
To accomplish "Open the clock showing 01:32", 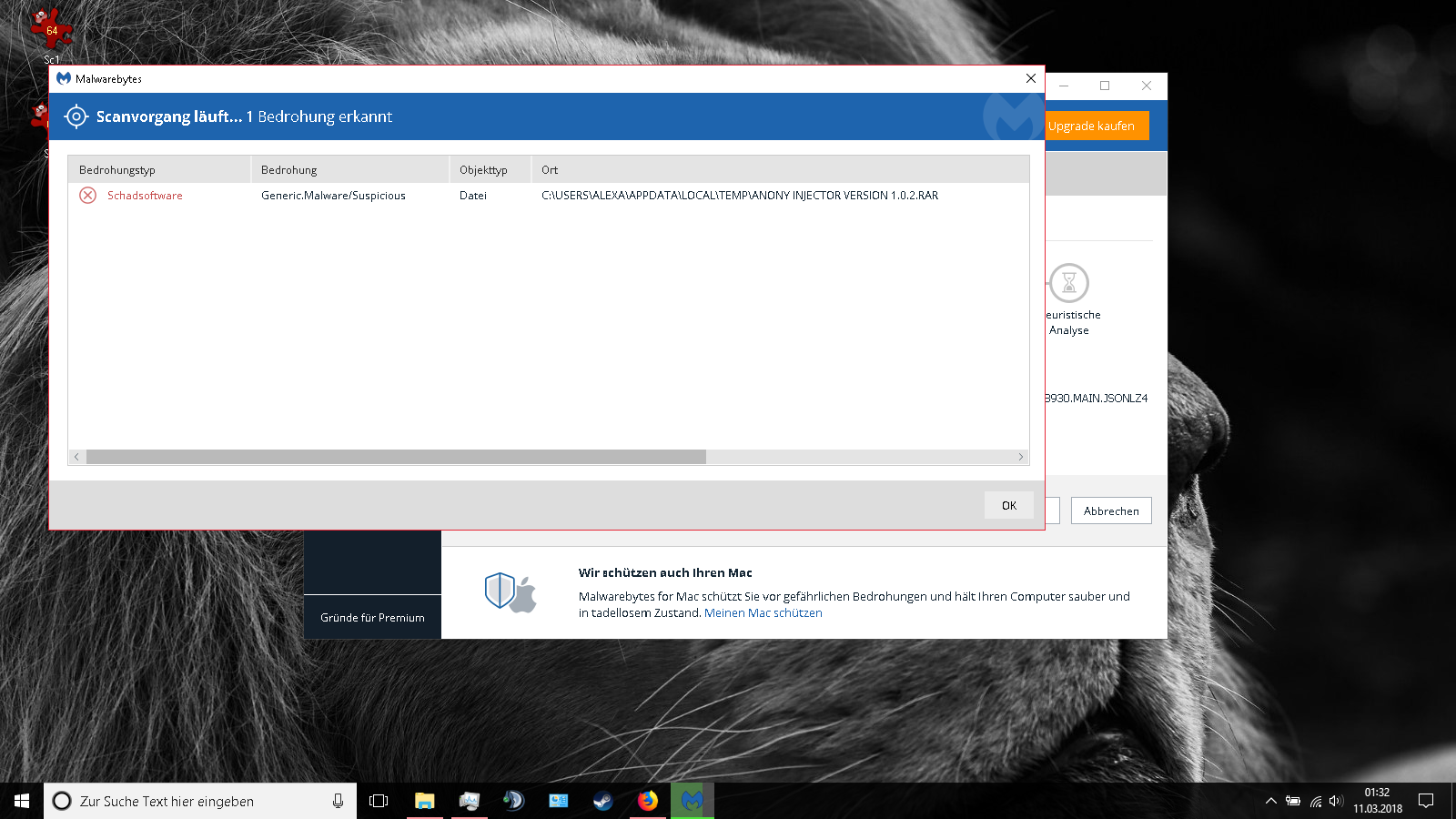I will pos(1377,801).
